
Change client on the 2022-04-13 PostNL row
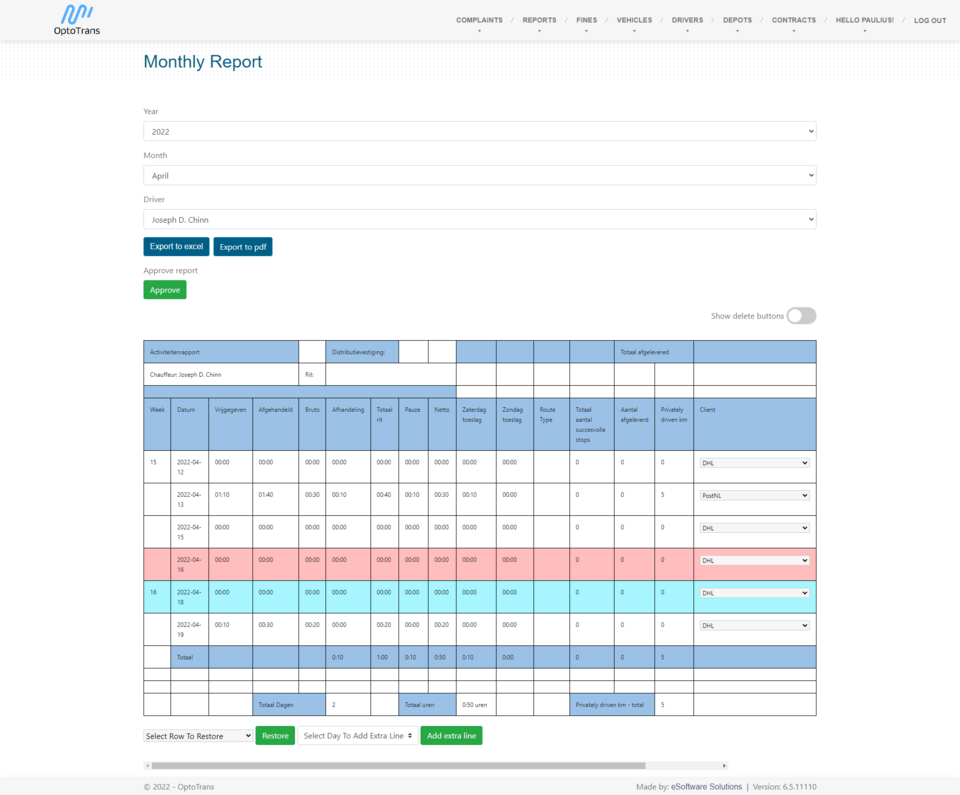point(754,495)
